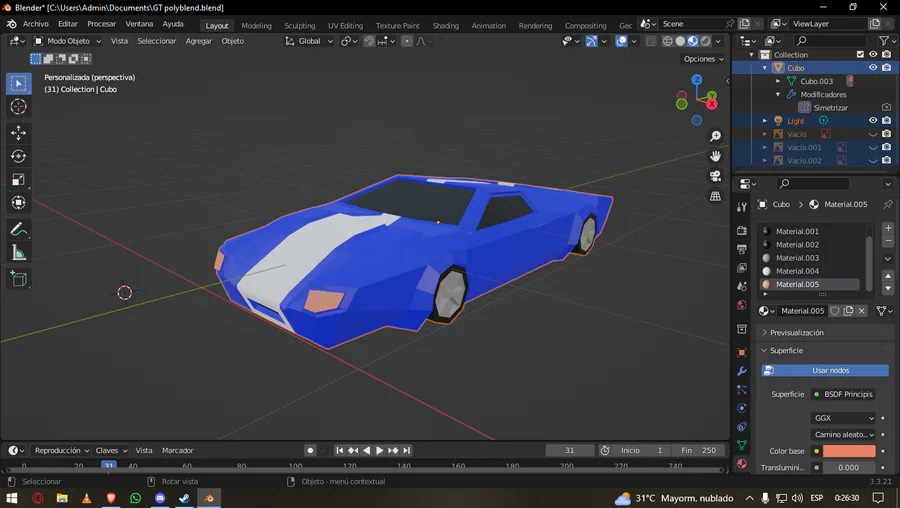Open Camino aleatorio subsurface dropdown

click(x=843, y=435)
